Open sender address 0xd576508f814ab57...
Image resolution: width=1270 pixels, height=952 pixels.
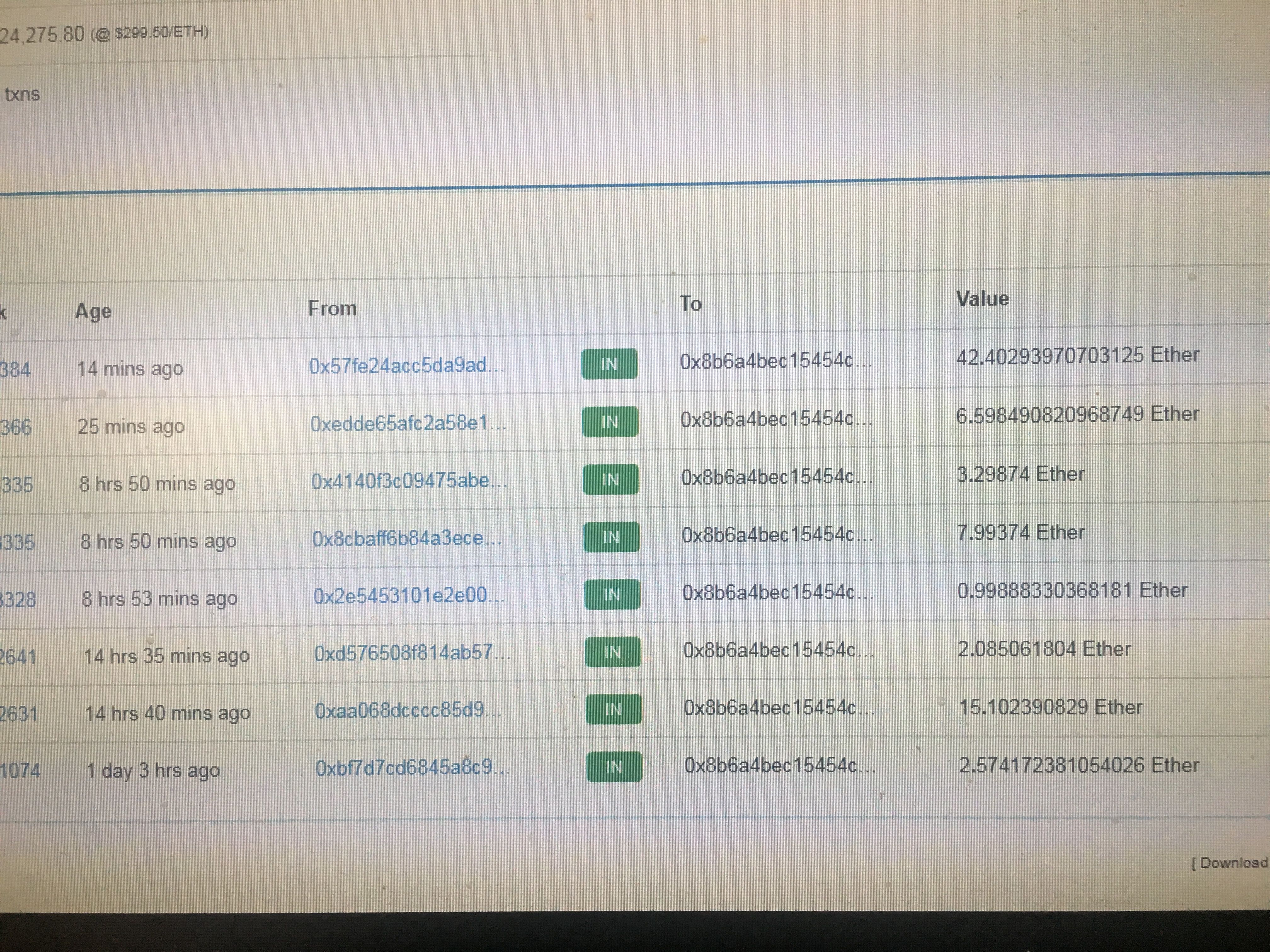(x=412, y=653)
